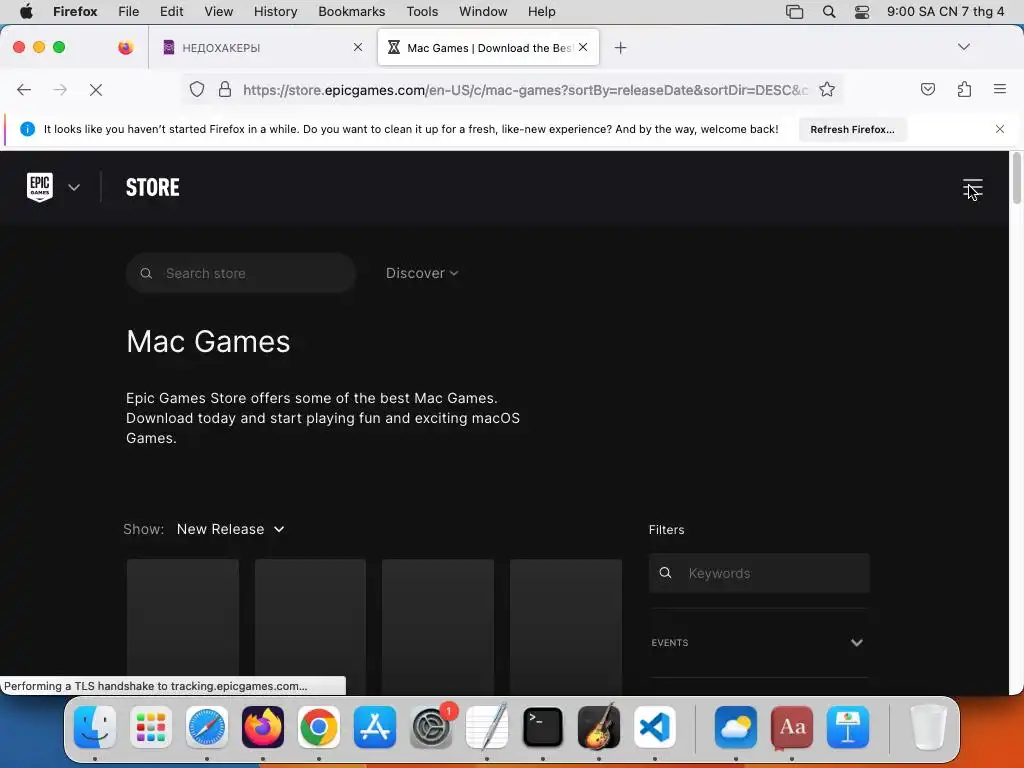1024x768 pixels.
Task: Open the View menu
Action: [219, 12]
